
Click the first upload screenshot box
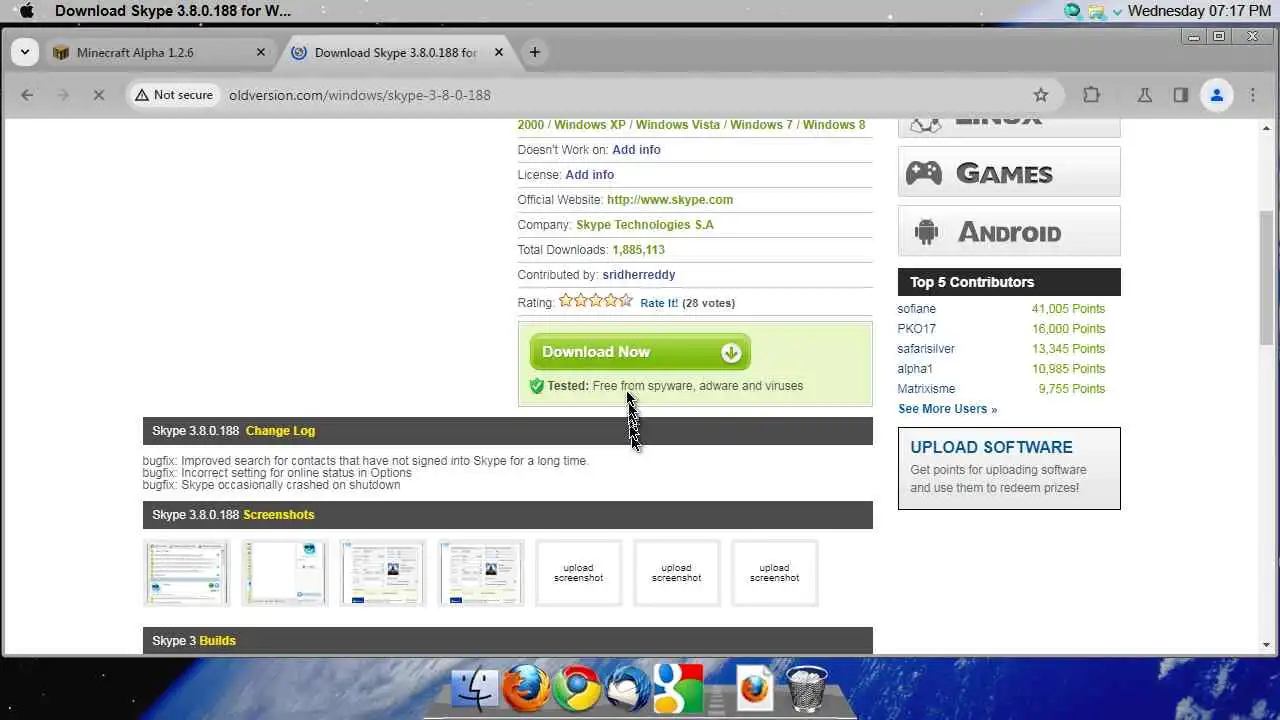pos(578,573)
